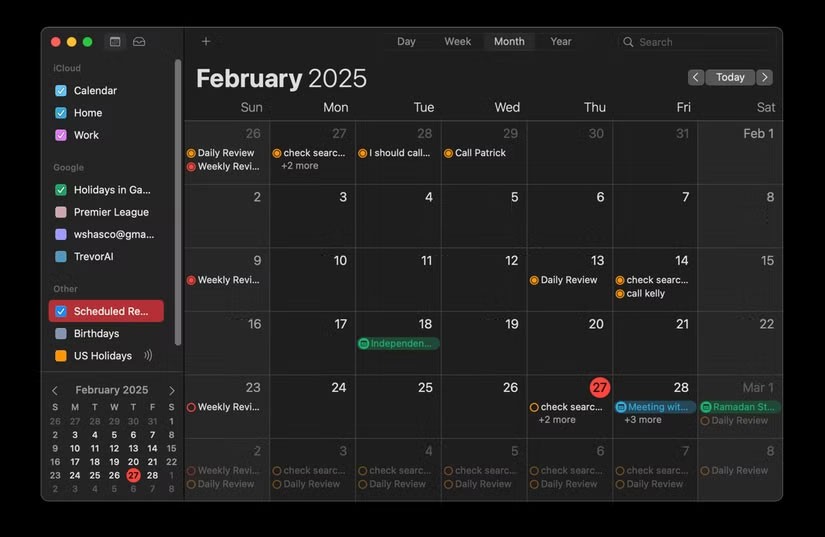Select day 13 in the mini calendar
Screen dimensions: 825x537
point(133,448)
